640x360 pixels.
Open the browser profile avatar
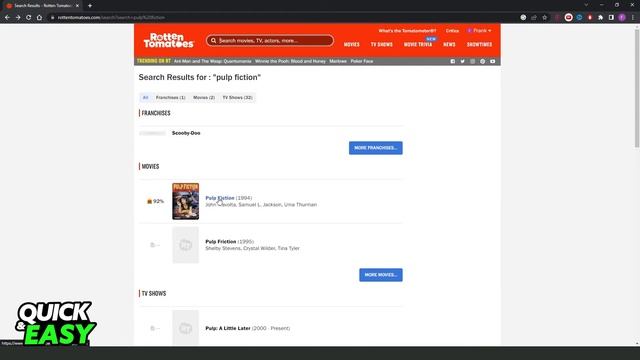622,18
